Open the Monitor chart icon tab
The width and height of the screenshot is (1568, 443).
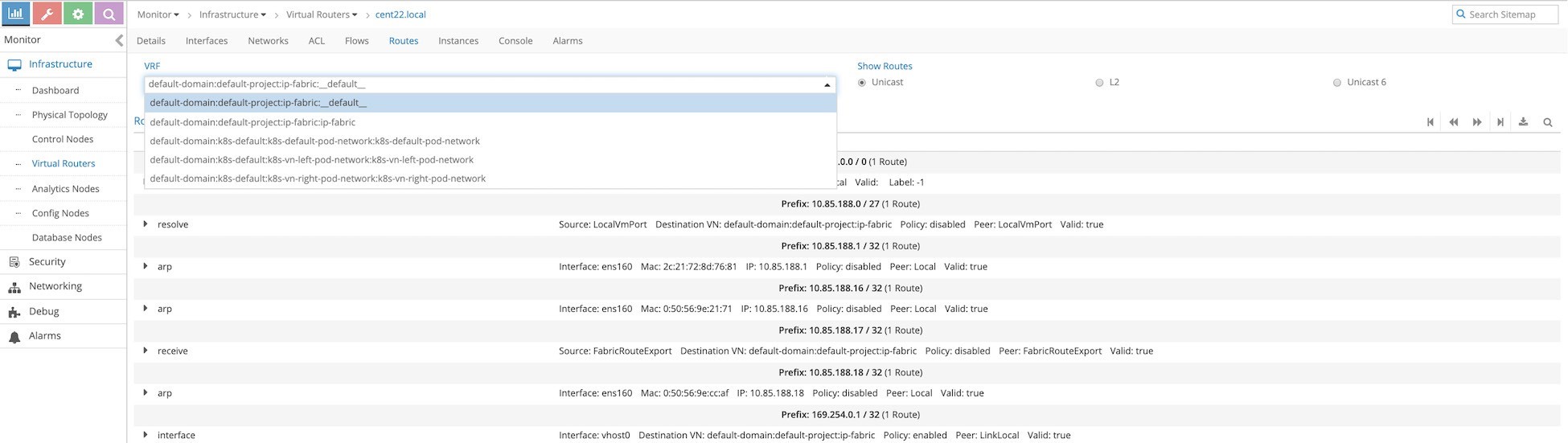point(15,14)
